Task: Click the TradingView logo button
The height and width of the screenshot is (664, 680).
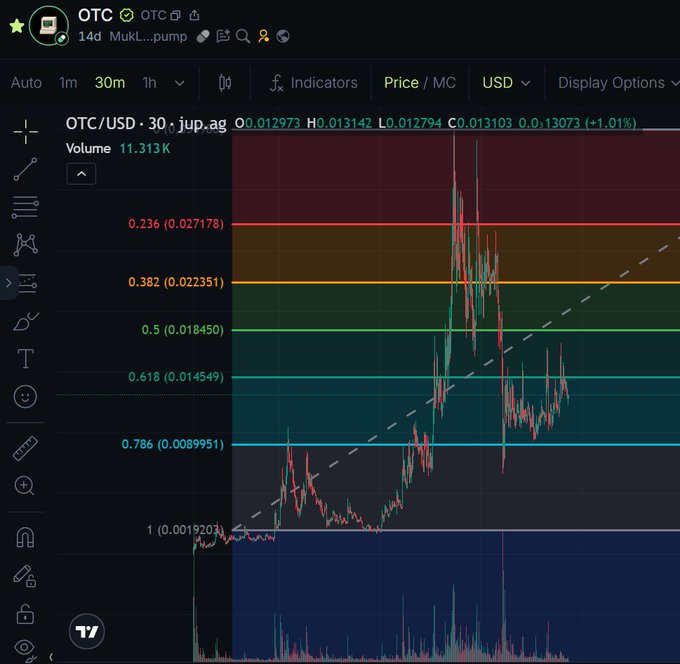Action: pyautogui.click(x=87, y=631)
